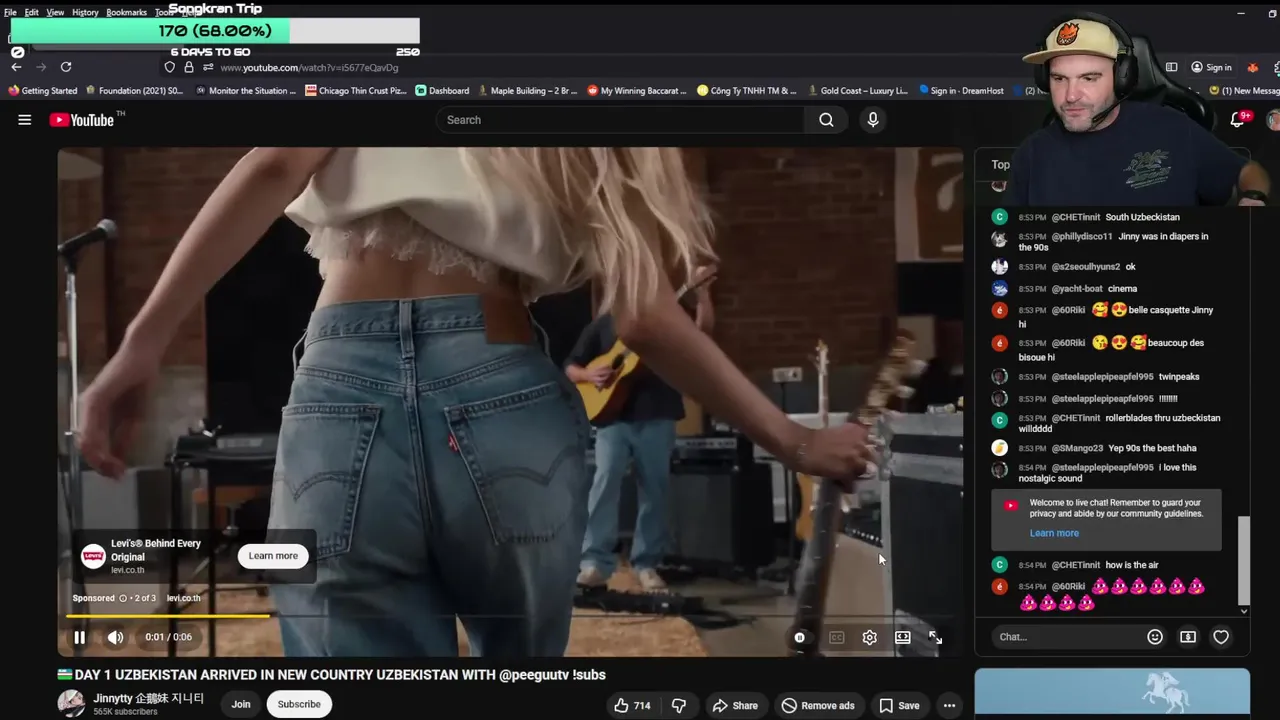1280x720 pixels.
Task: Click username @phillydisco11 in chat
Action: 1082,237
